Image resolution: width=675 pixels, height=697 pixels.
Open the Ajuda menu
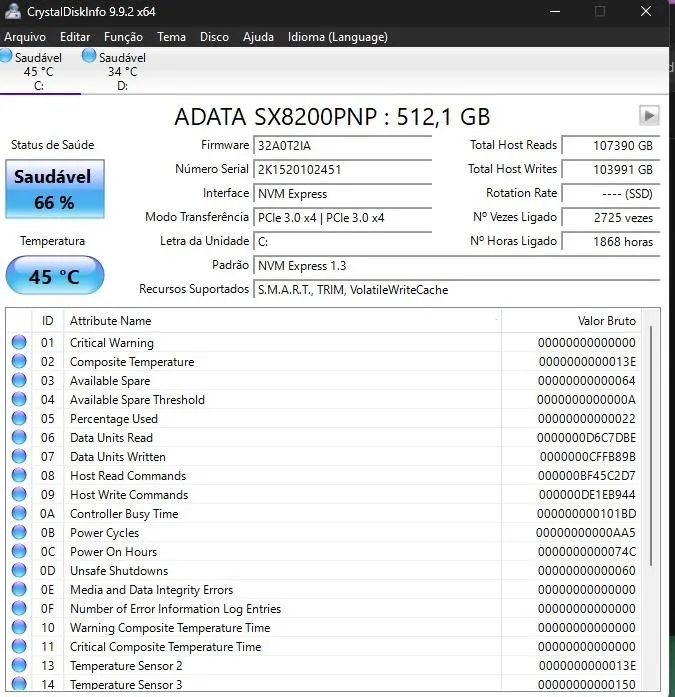pos(258,37)
